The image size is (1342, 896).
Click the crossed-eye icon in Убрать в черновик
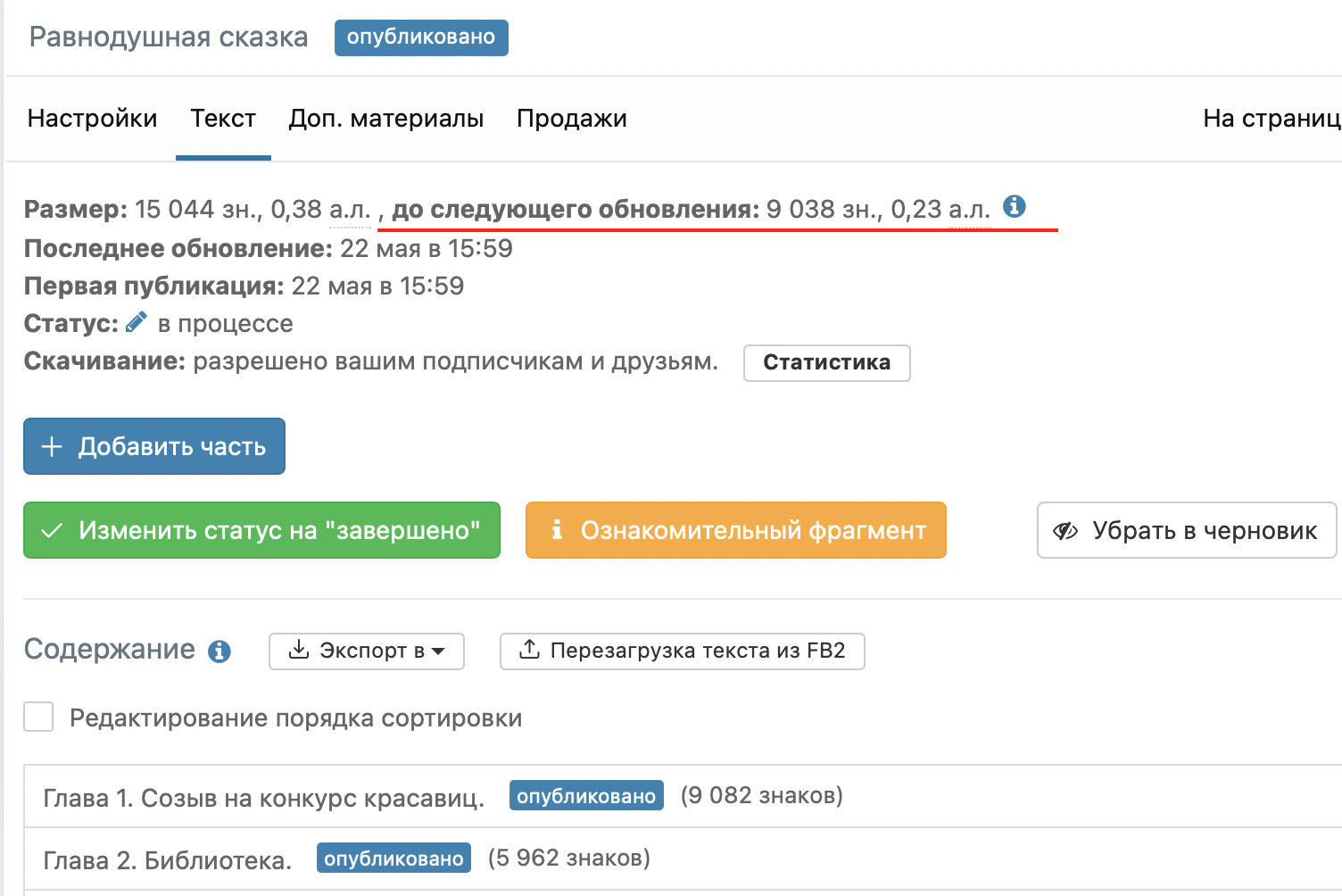click(1065, 531)
